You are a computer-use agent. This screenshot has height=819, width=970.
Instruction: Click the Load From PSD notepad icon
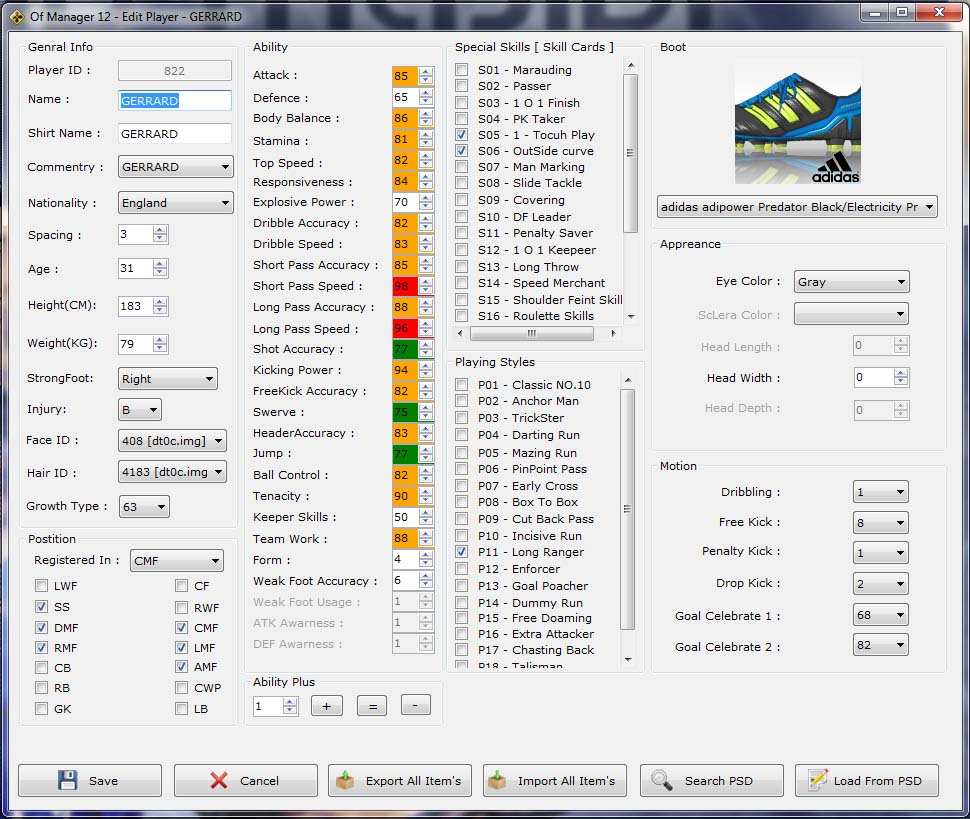point(817,781)
